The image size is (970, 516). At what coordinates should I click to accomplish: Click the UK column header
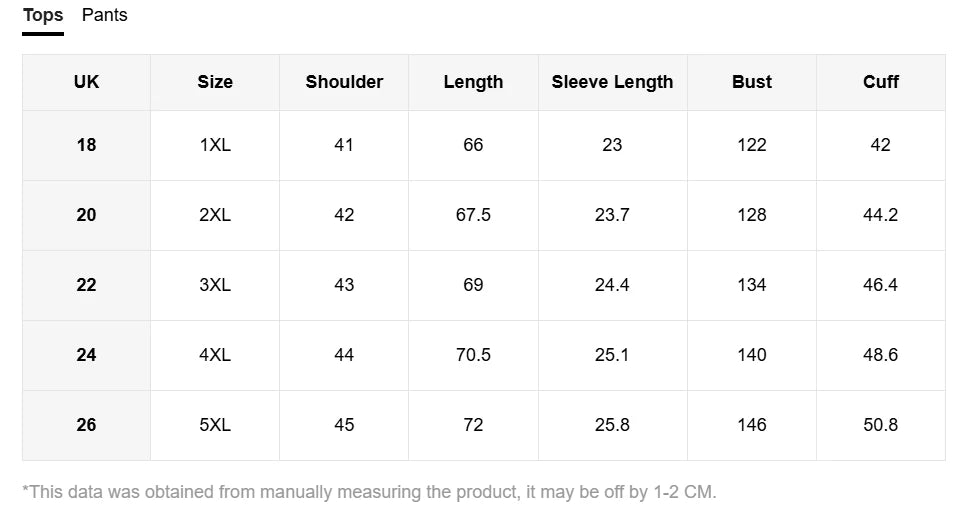pos(86,82)
